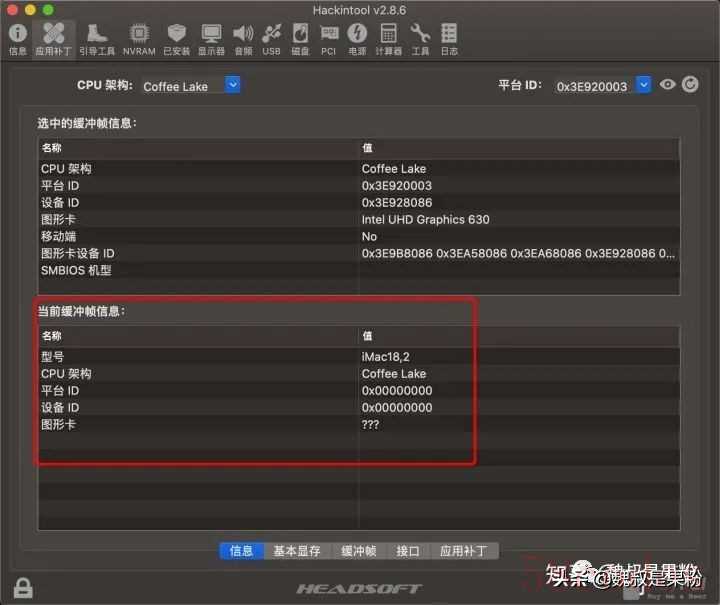This screenshot has width=720, height=605.
Task: Select the 移动端 No row
Action: coord(359,237)
